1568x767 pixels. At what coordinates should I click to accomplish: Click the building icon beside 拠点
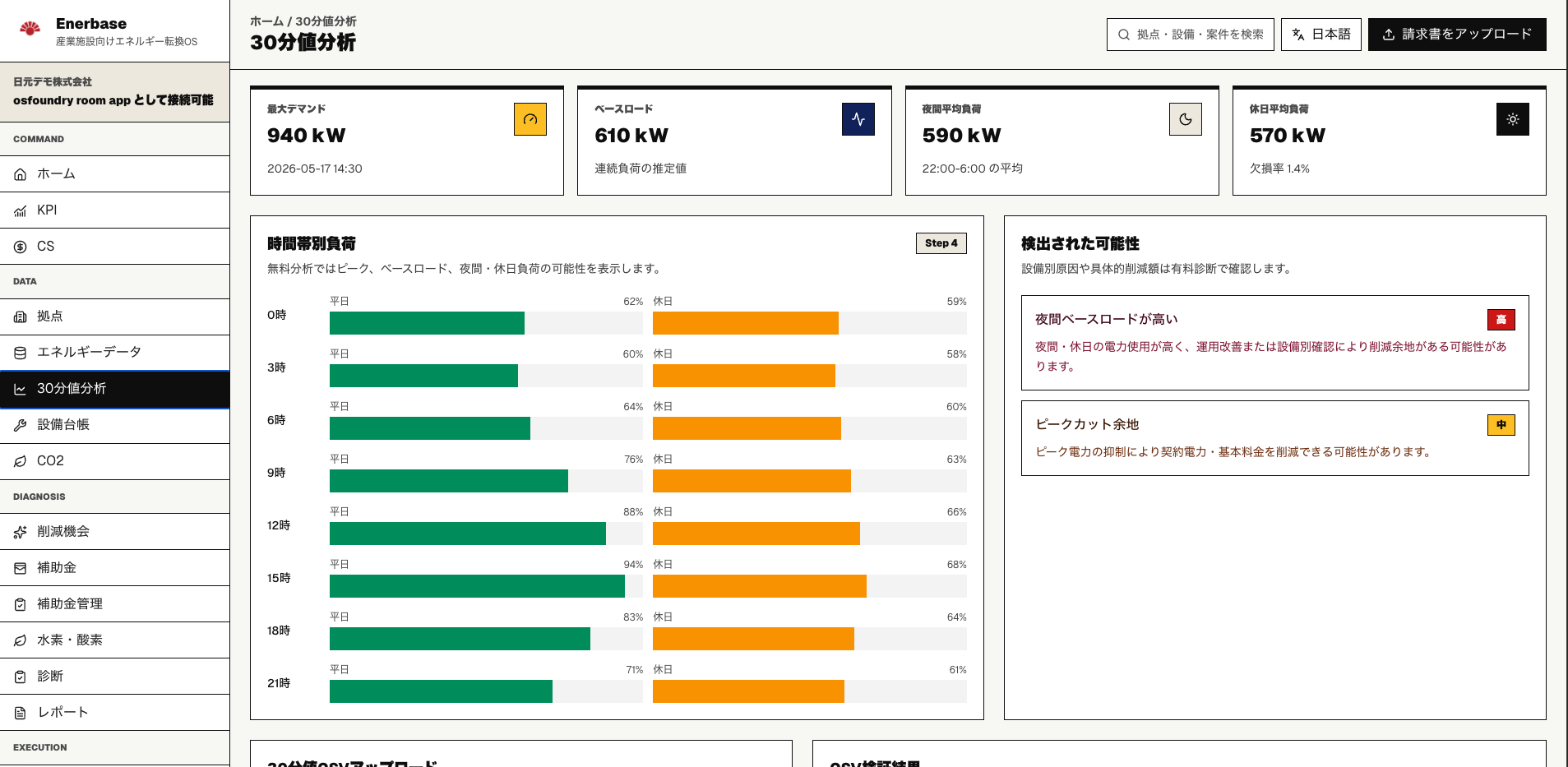point(21,317)
